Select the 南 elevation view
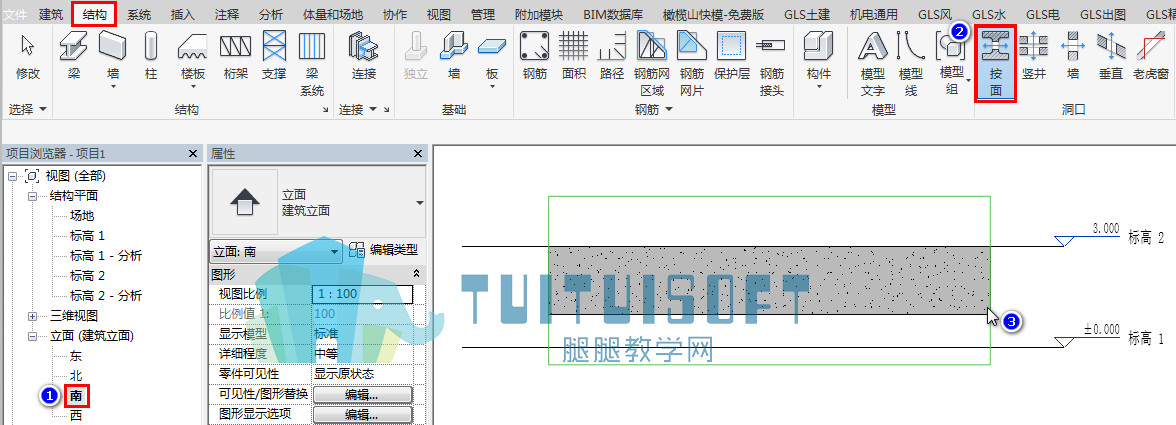 pos(76,395)
